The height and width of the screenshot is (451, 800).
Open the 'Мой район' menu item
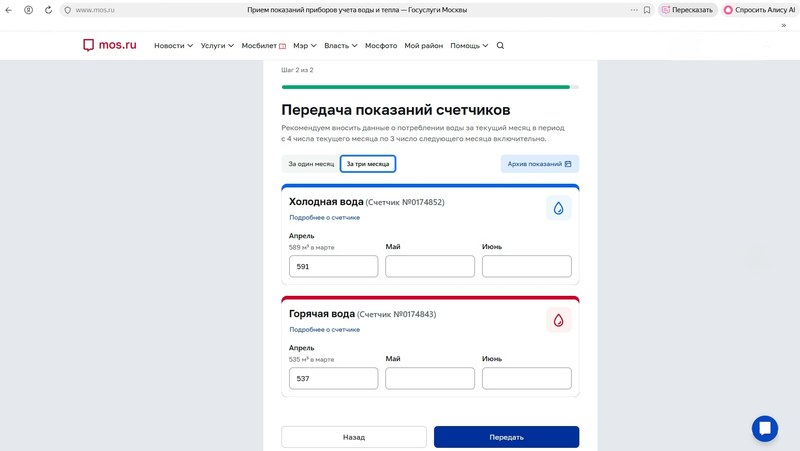423,46
